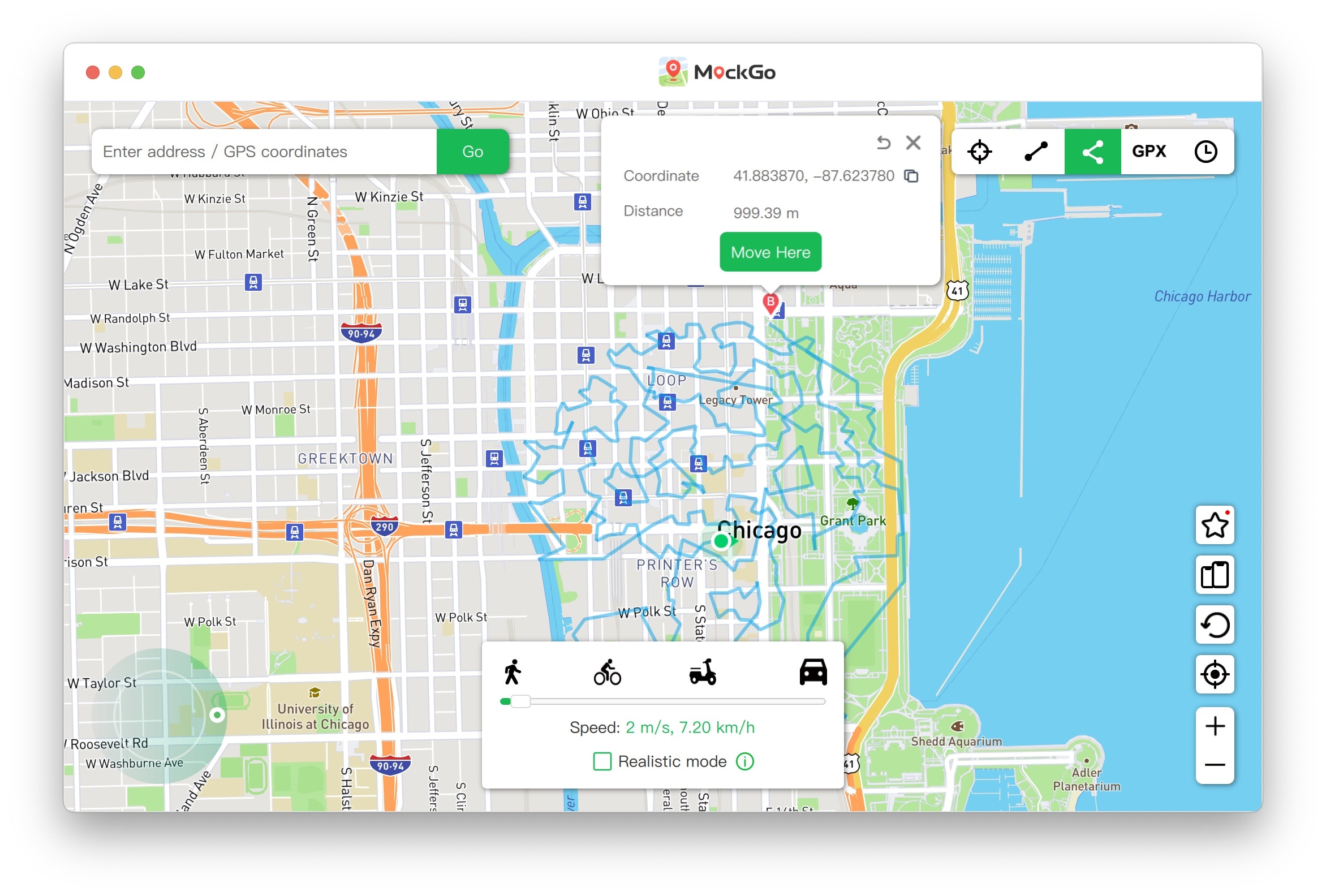1326x896 pixels.
Task: Click the address and GPS coordinates field
Action: [x=264, y=152]
